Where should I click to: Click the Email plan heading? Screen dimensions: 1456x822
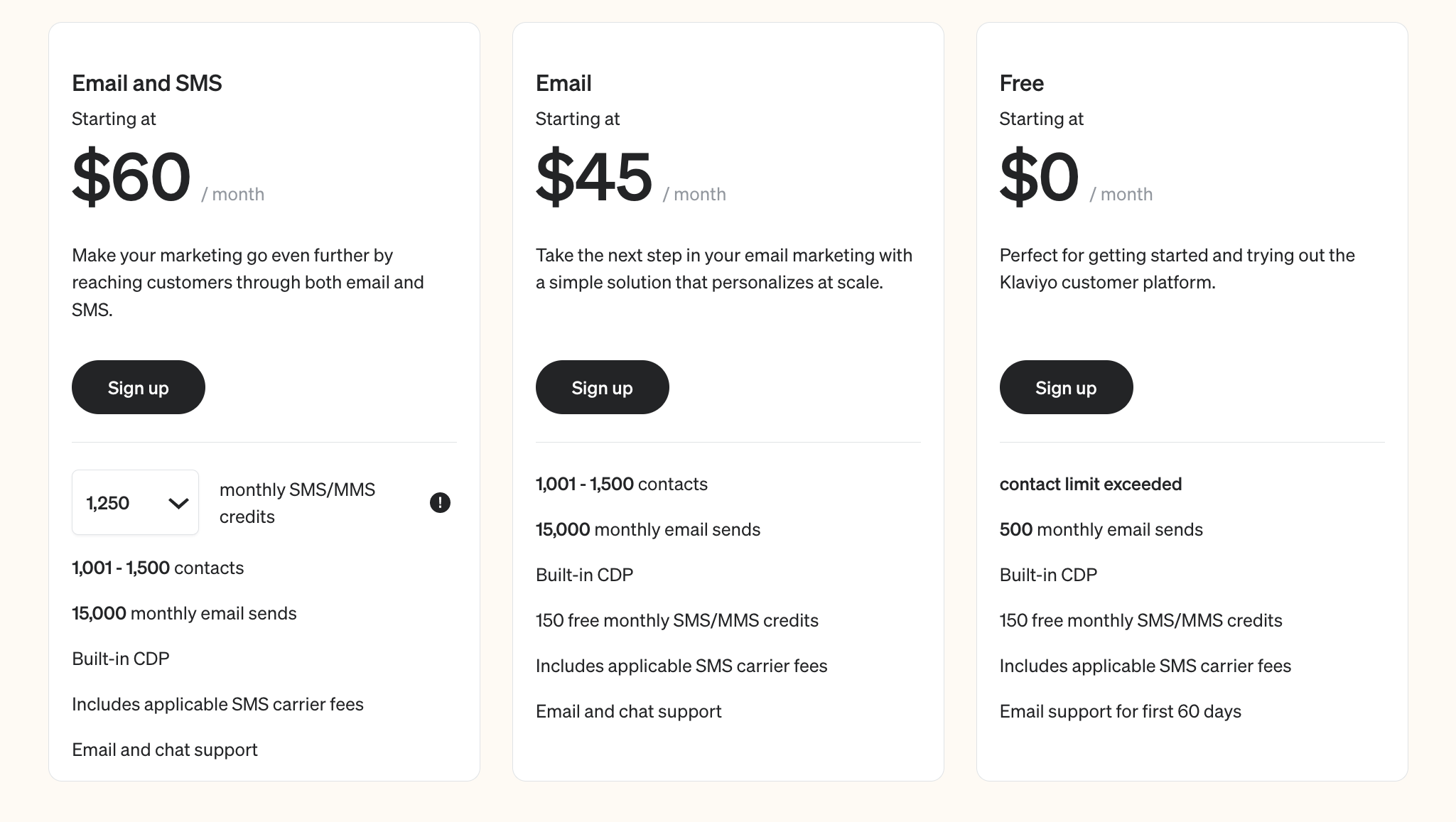(x=563, y=83)
